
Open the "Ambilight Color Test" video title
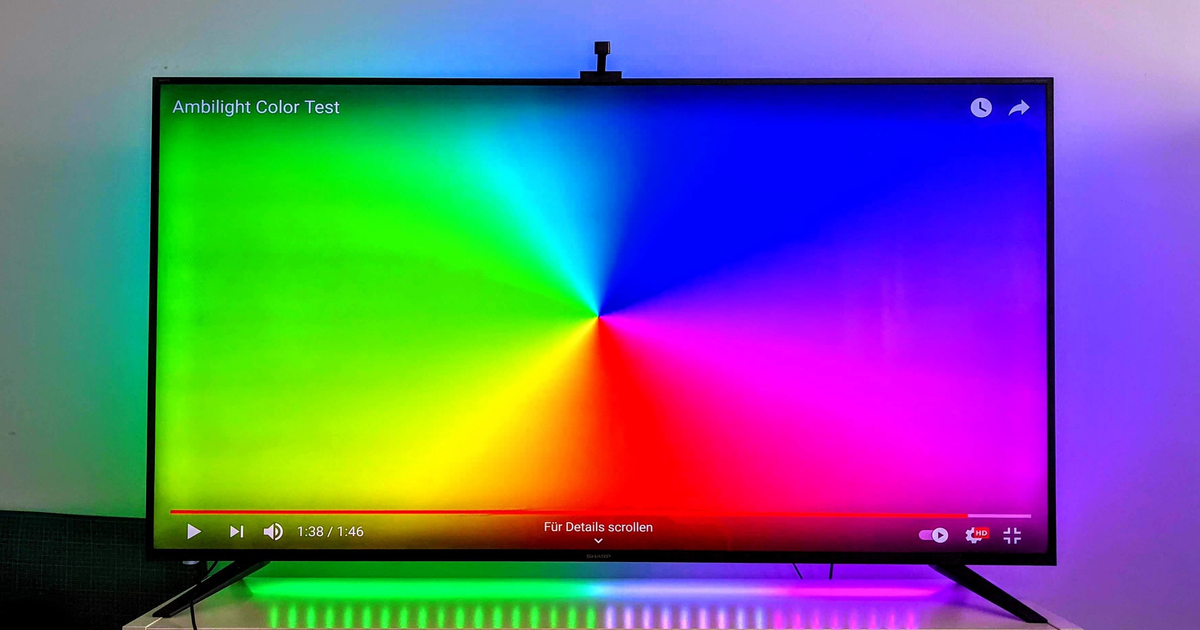pos(255,107)
